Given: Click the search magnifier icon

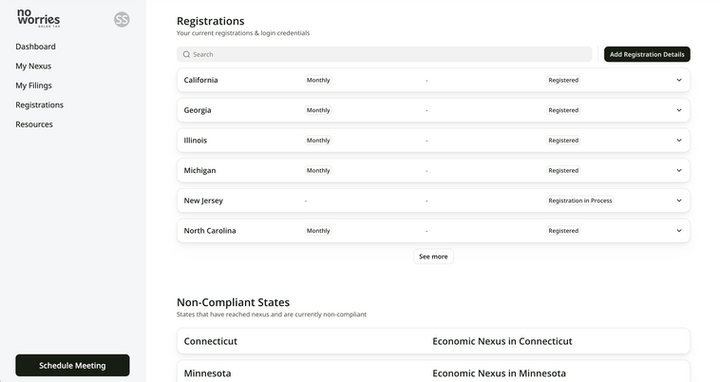Looking at the screenshot, I should point(186,54).
